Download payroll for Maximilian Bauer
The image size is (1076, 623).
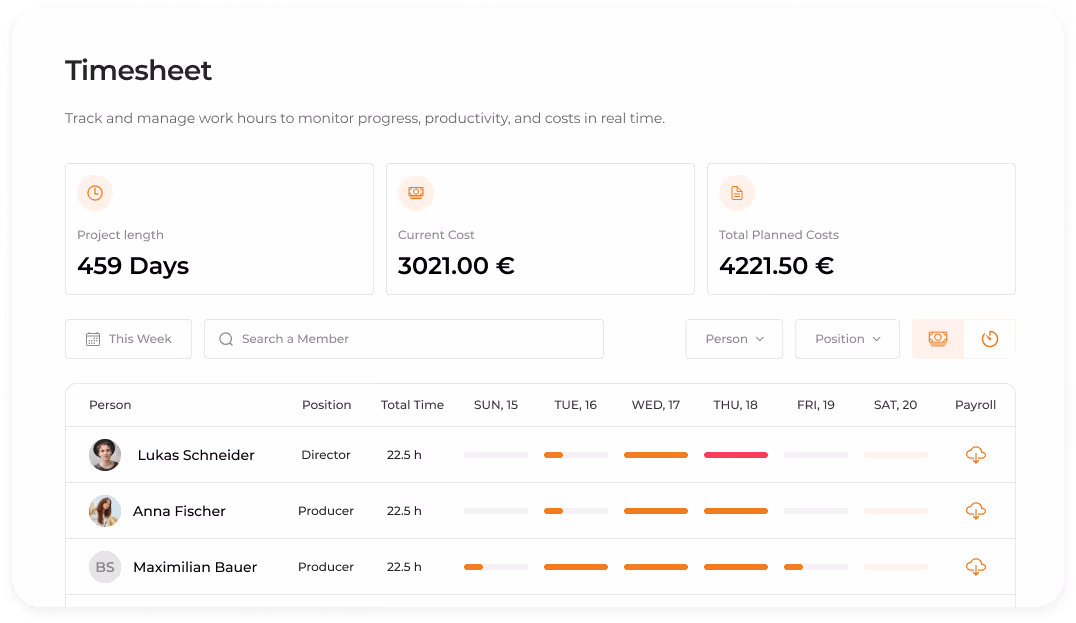976,567
